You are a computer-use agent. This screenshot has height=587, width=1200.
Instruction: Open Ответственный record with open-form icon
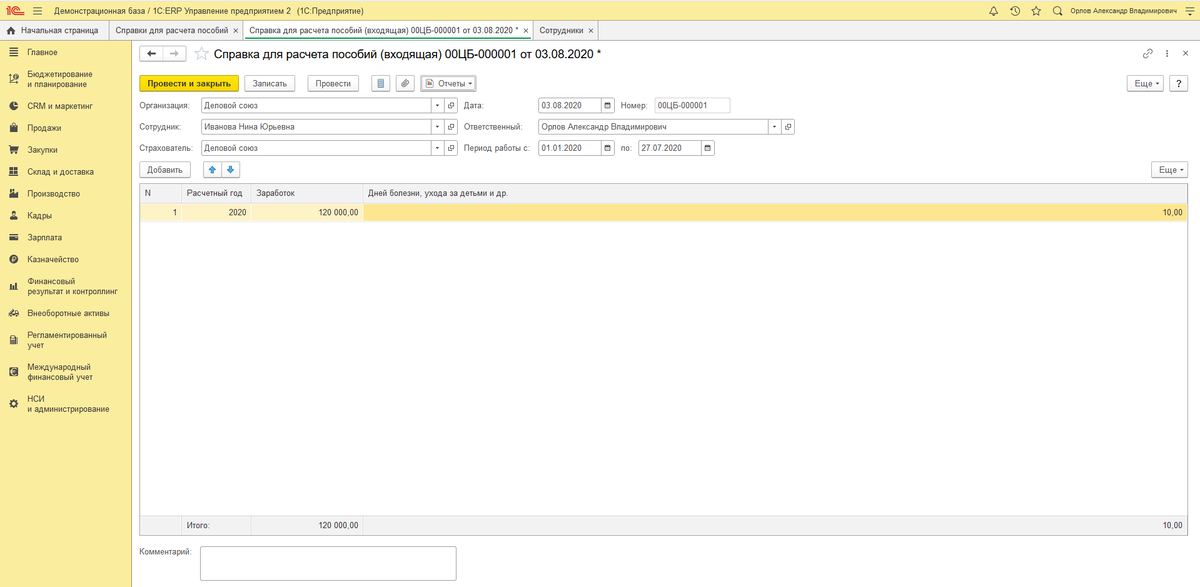[788, 127]
